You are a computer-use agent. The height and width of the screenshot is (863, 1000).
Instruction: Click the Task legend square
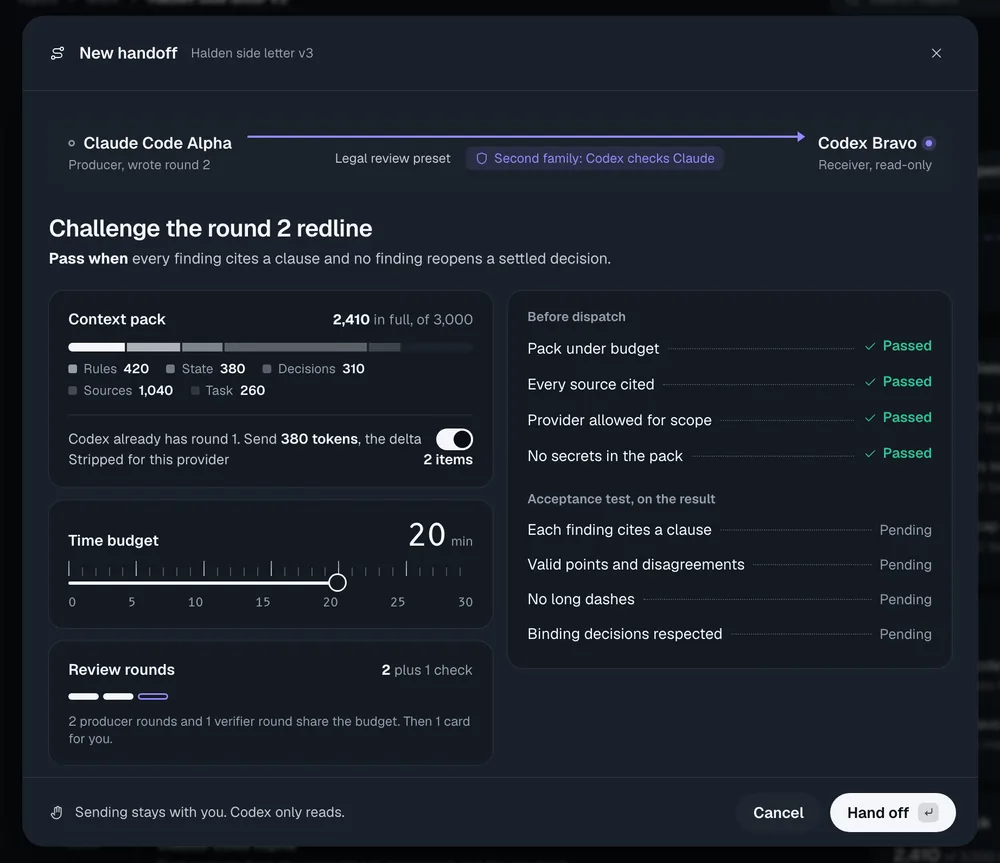click(195, 390)
